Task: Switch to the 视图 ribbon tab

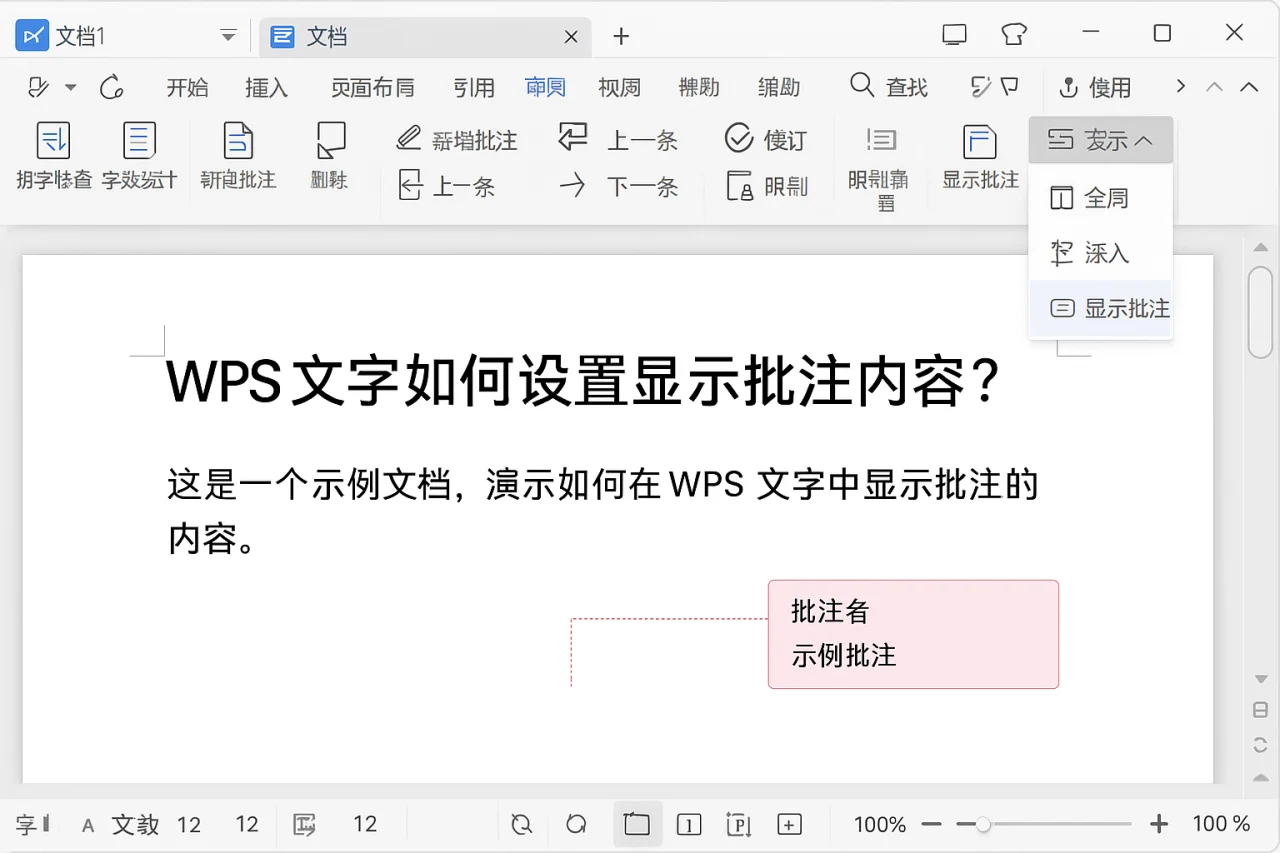Action: click(619, 87)
